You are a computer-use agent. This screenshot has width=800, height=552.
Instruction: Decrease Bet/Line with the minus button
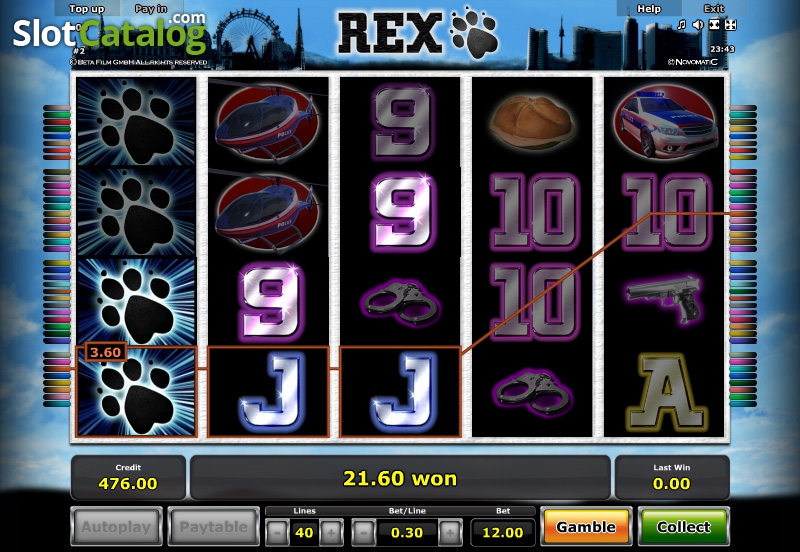[363, 533]
